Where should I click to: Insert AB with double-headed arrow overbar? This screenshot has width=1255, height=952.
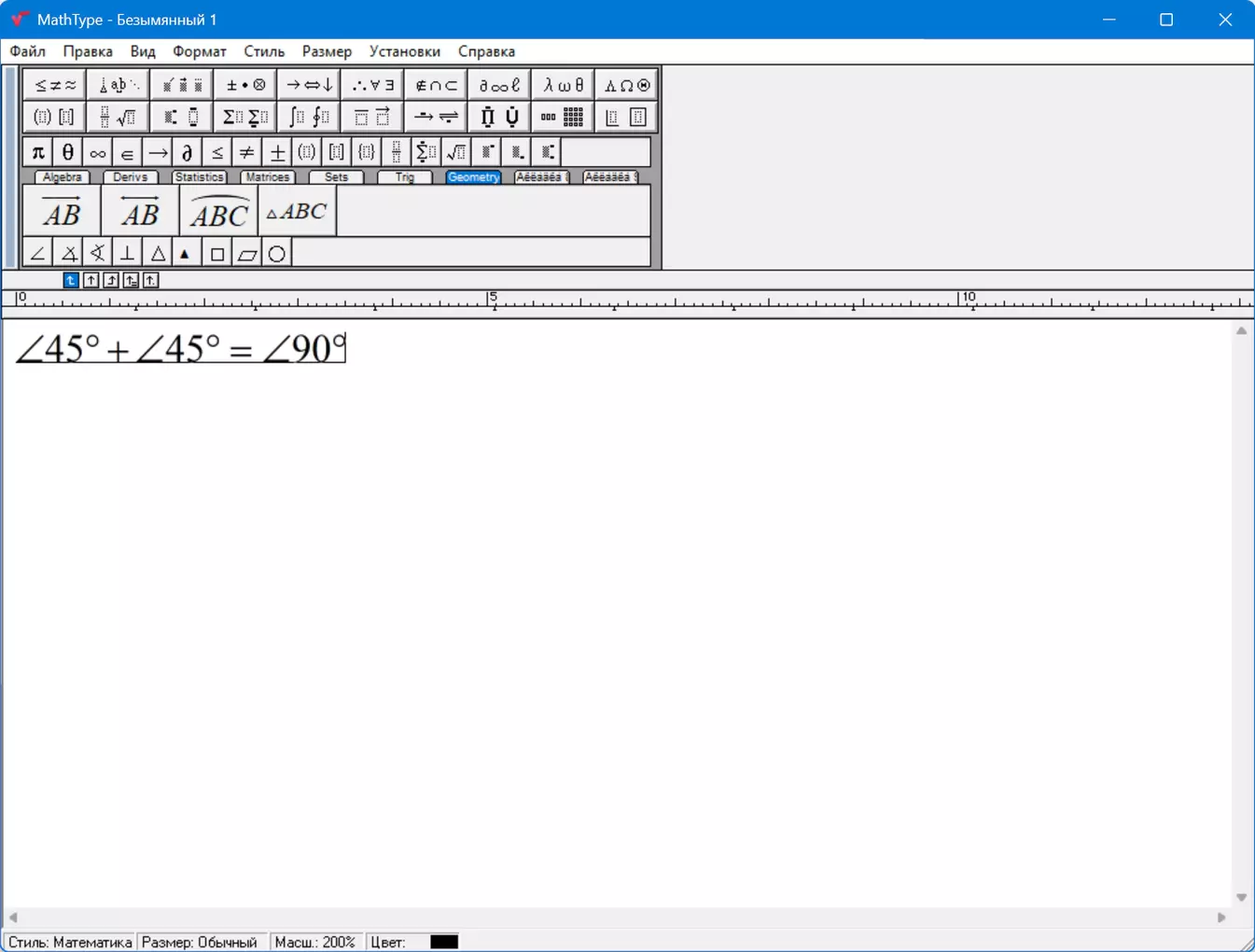click(x=140, y=211)
